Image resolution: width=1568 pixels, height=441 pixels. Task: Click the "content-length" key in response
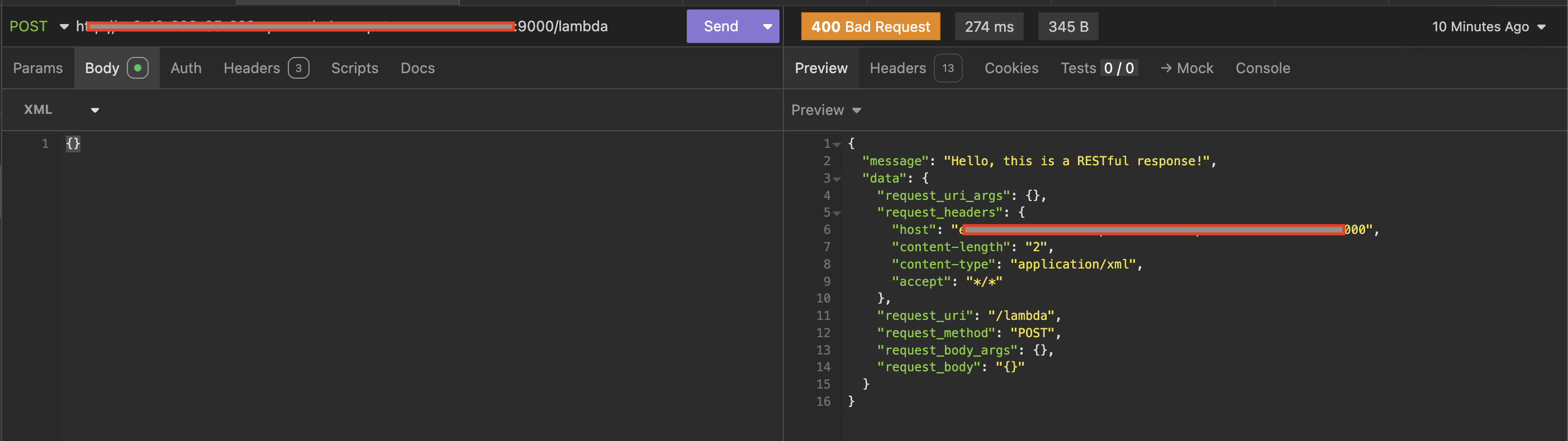pyautogui.click(x=952, y=247)
